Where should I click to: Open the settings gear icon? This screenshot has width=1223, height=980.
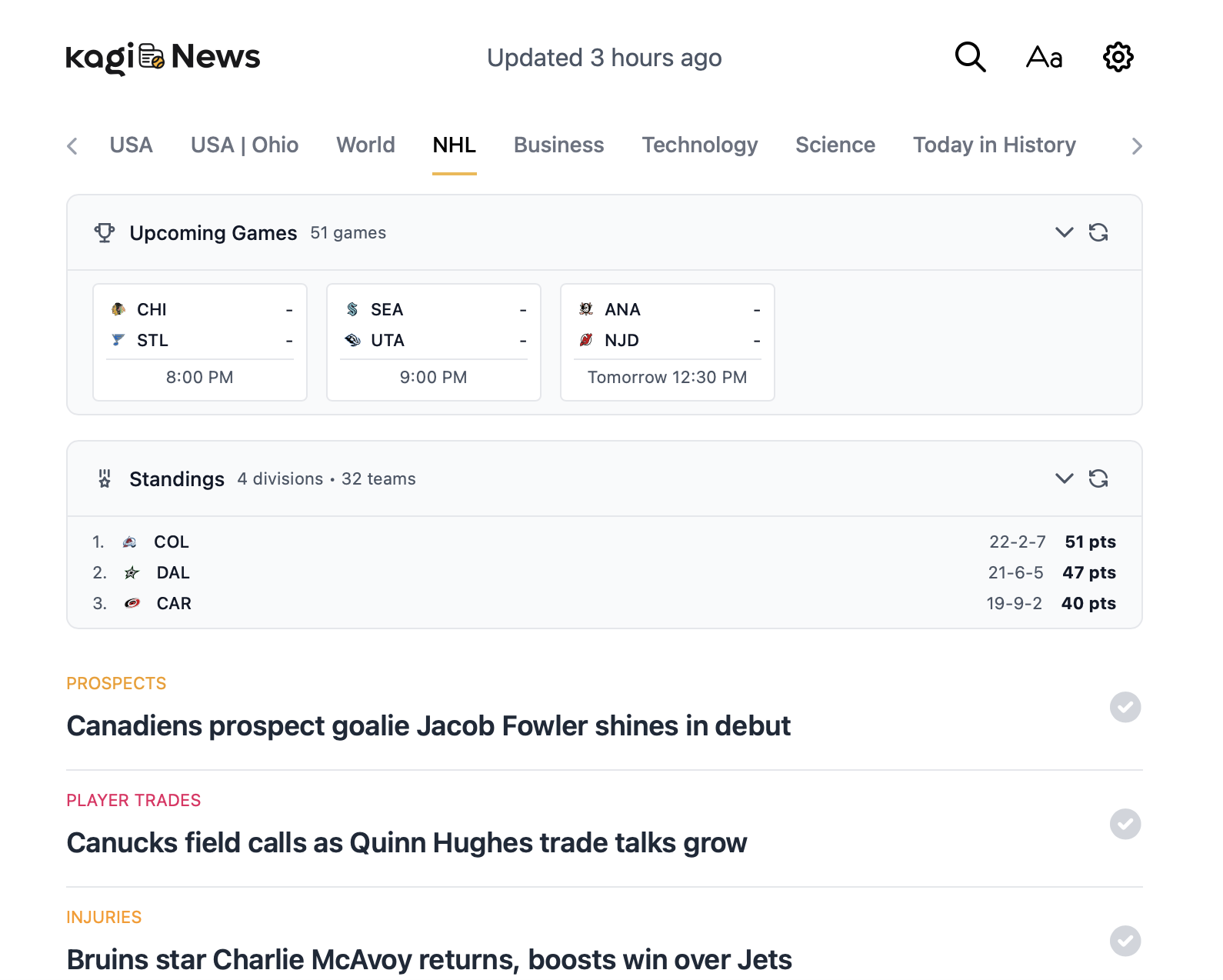pyautogui.click(x=1118, y=57)
